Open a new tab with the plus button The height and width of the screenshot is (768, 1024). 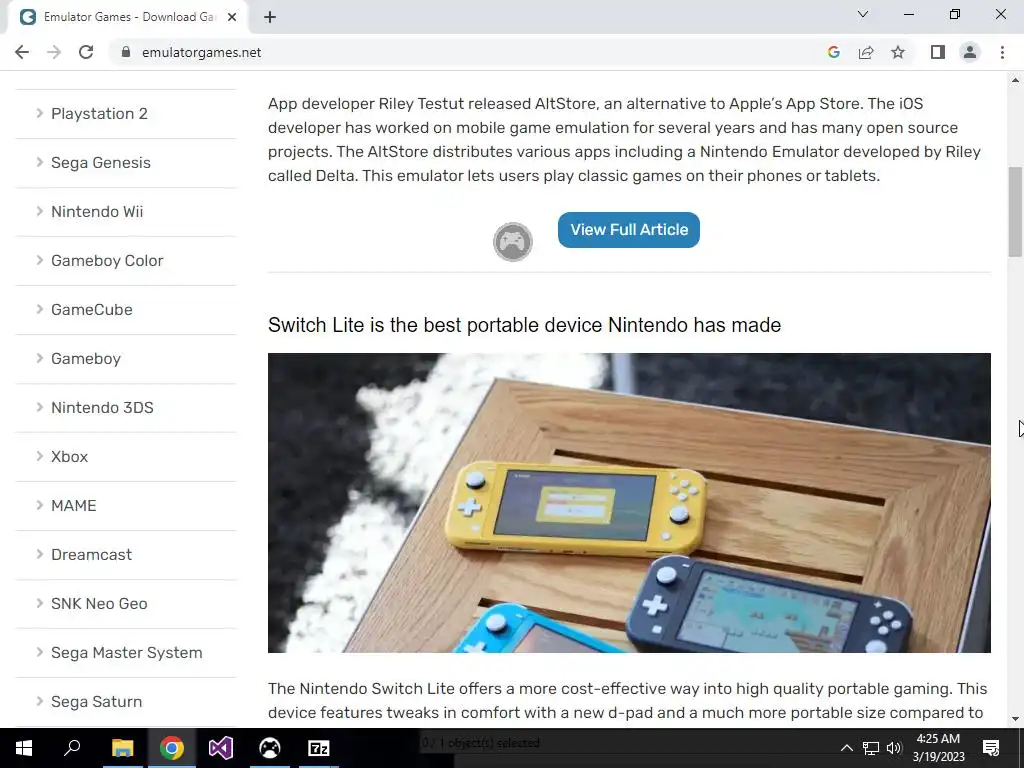pos(270,17)
